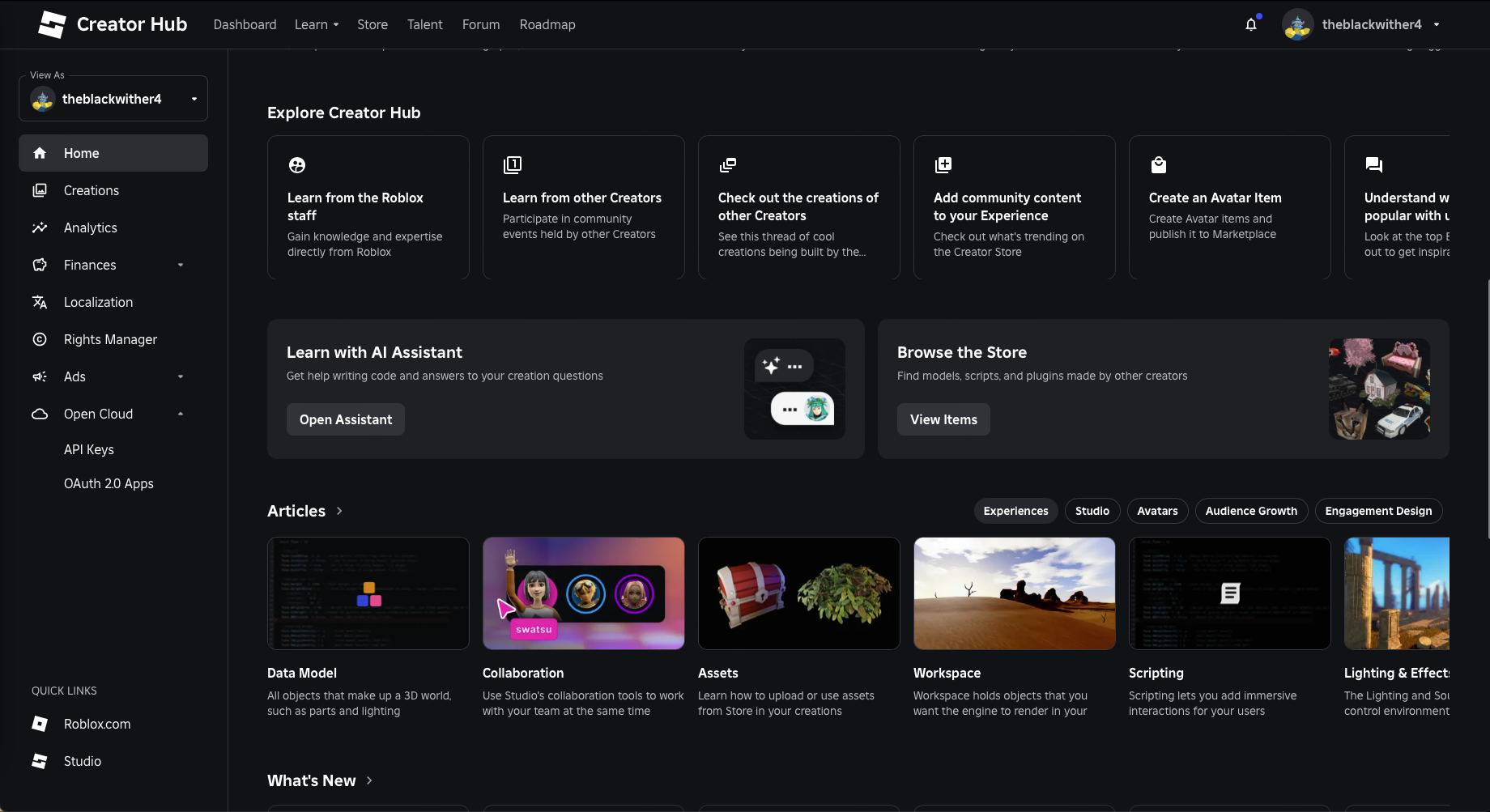This screenshot has width=1490, height=812.
Task: Go to the Roadmap navigation item
Action: (547, 24)
